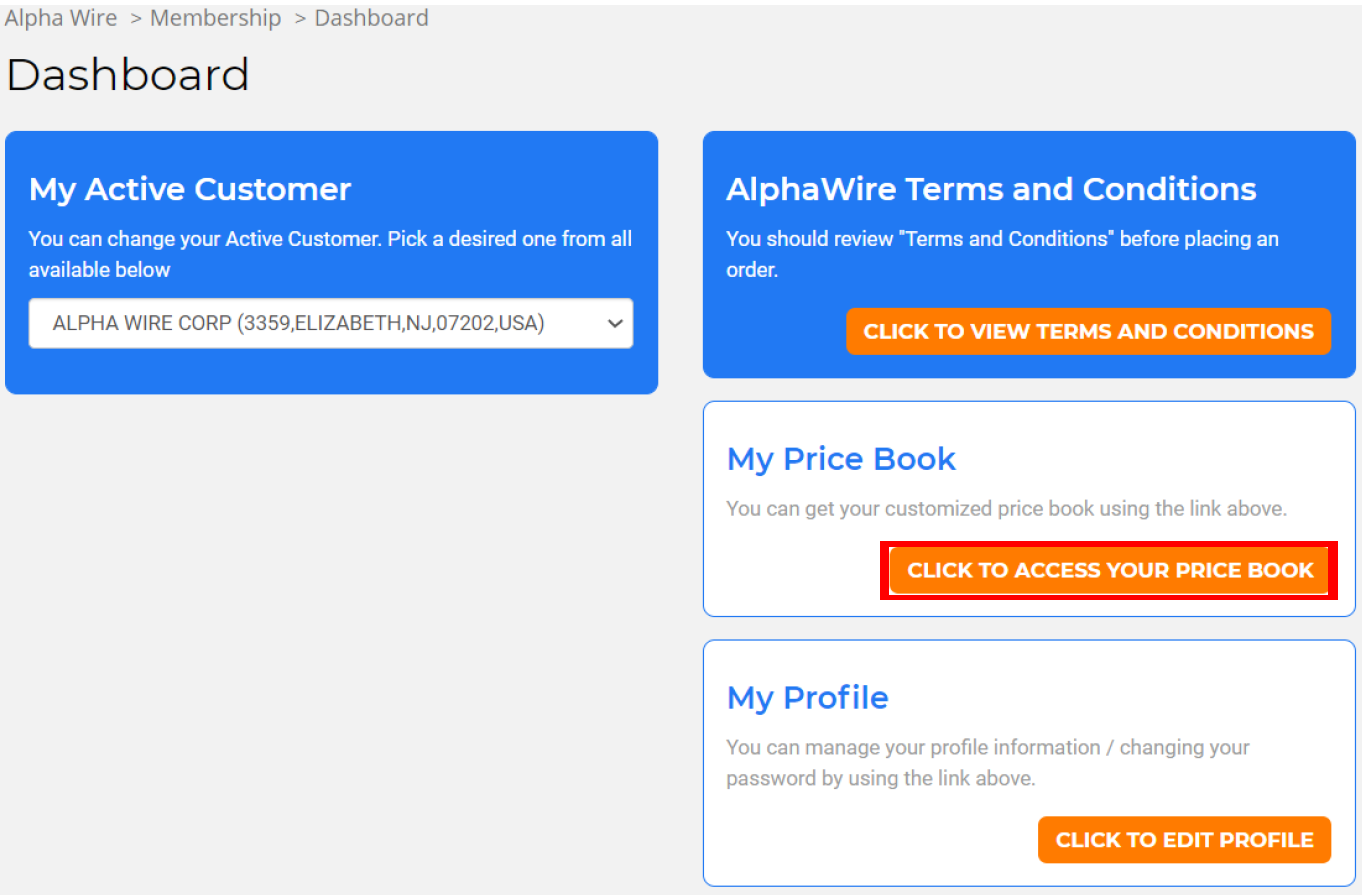Click the first breadcrumb separator arrow

(x=136, y=18)
